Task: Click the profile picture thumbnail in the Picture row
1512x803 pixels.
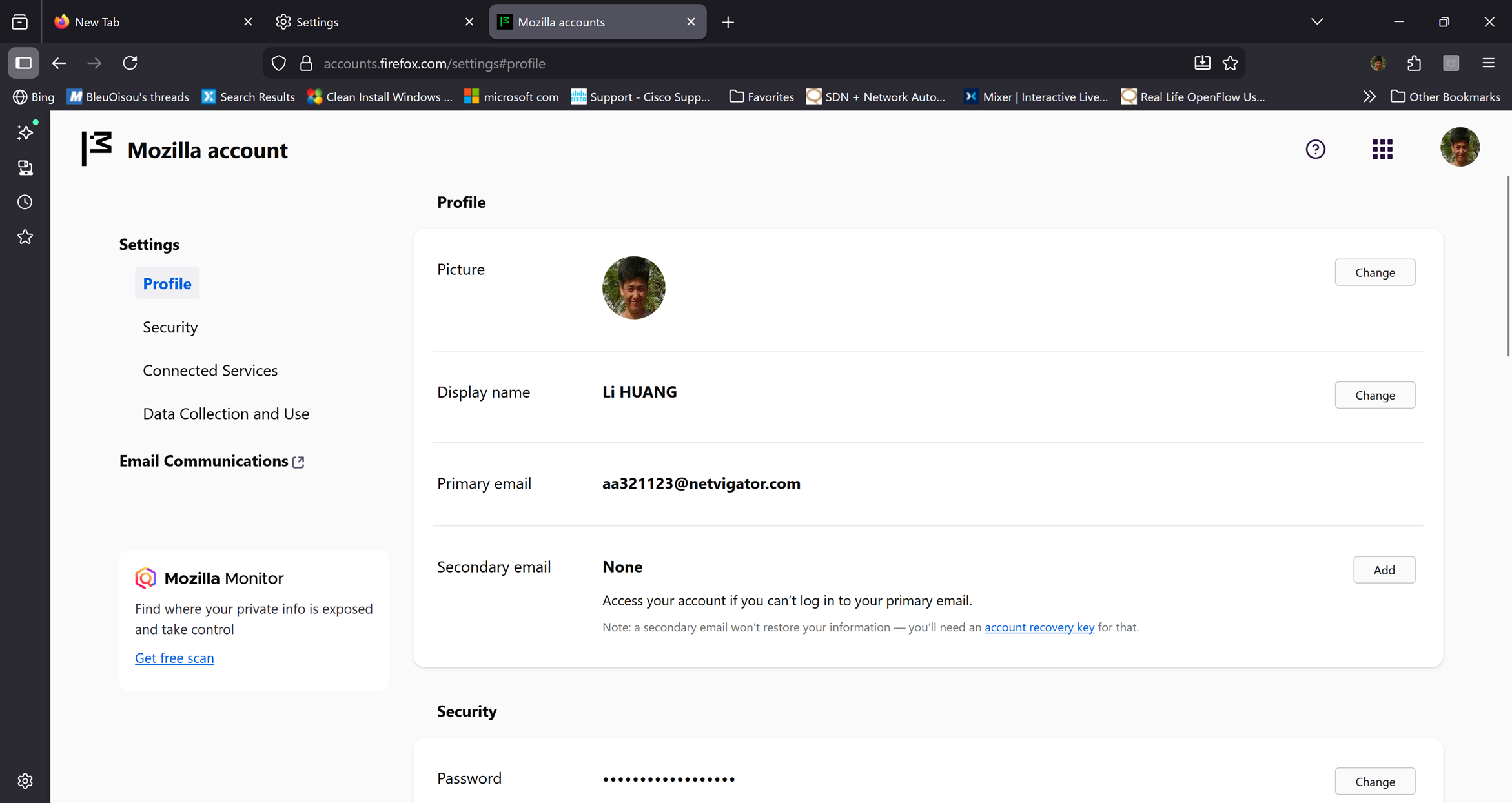Action: 633,288
